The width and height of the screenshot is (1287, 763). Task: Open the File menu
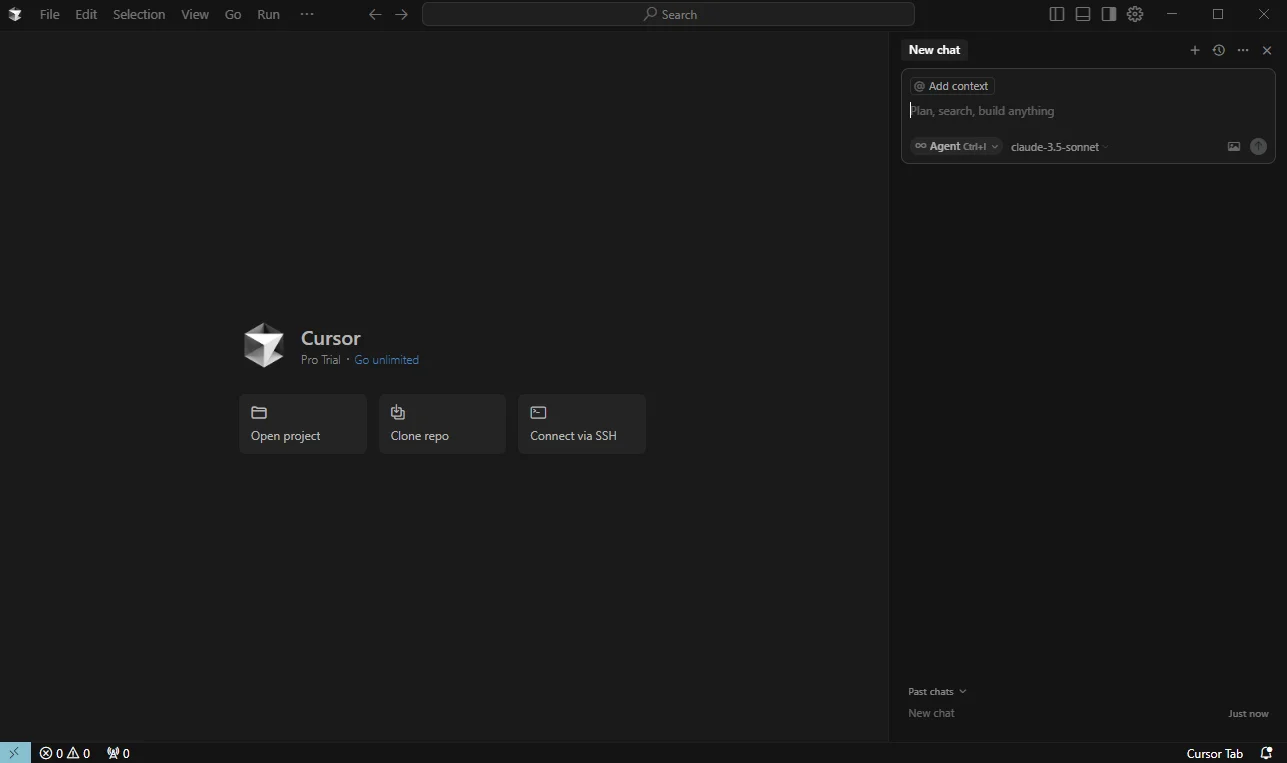tap(49, 14)
